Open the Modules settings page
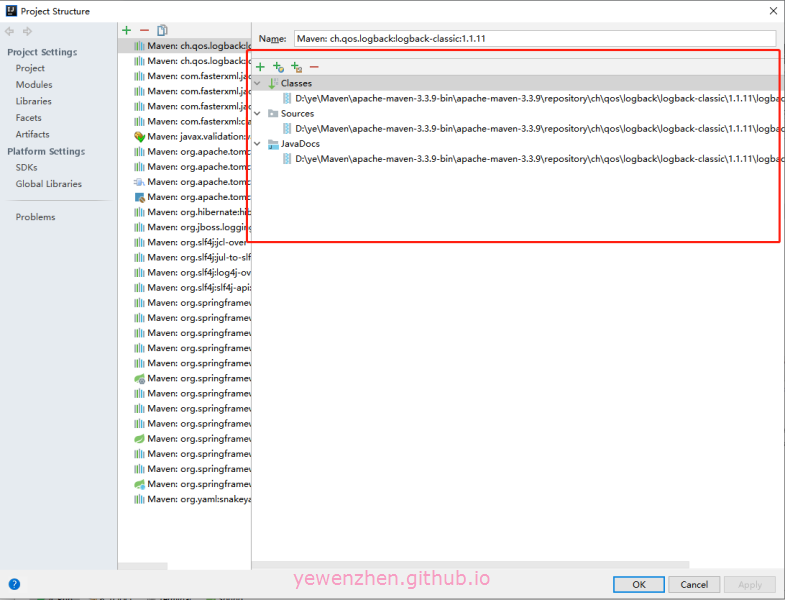 (x=34, y=85)
